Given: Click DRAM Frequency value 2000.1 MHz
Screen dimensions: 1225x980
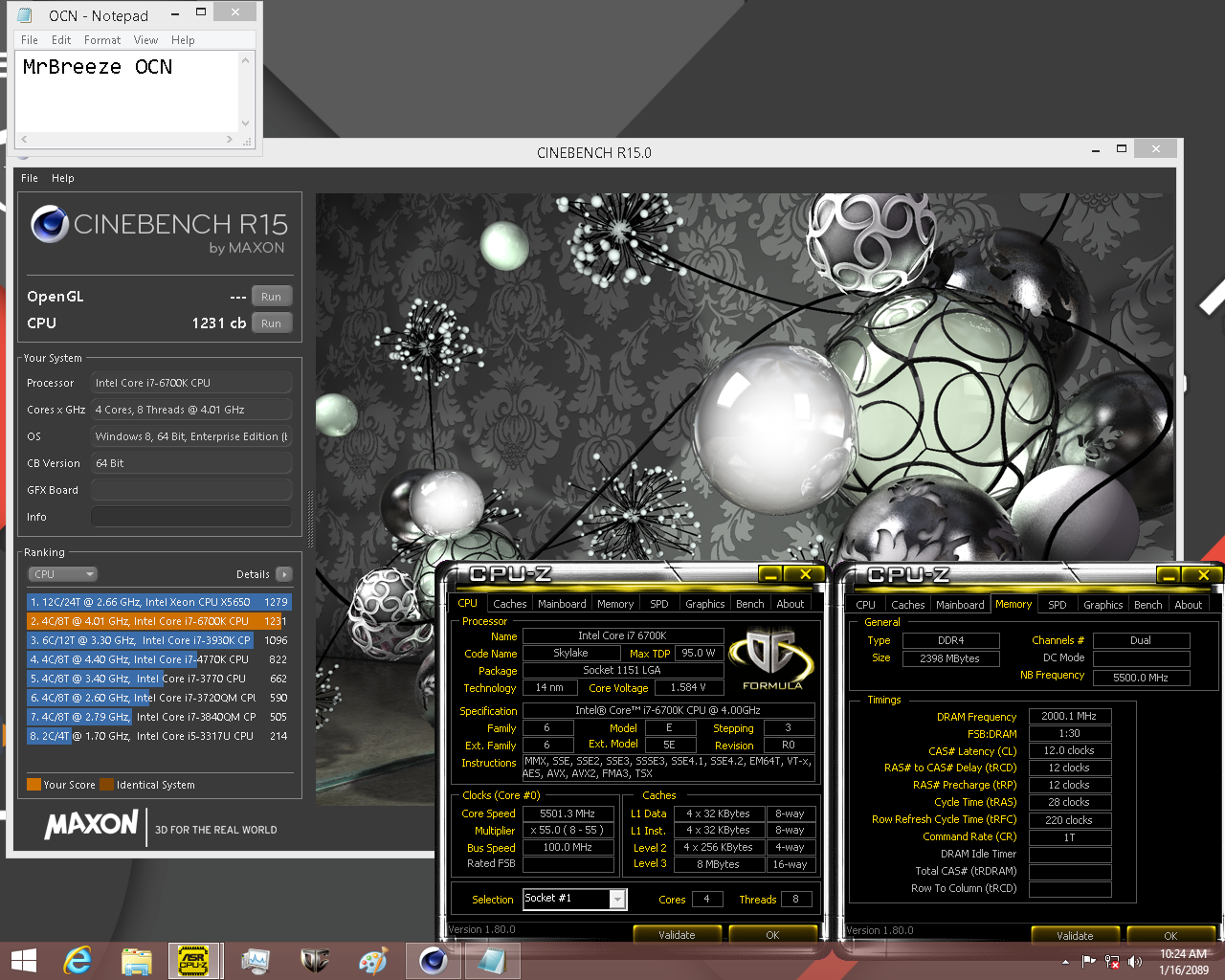Looking at the screenshot, I should [x=1069, y=716].
